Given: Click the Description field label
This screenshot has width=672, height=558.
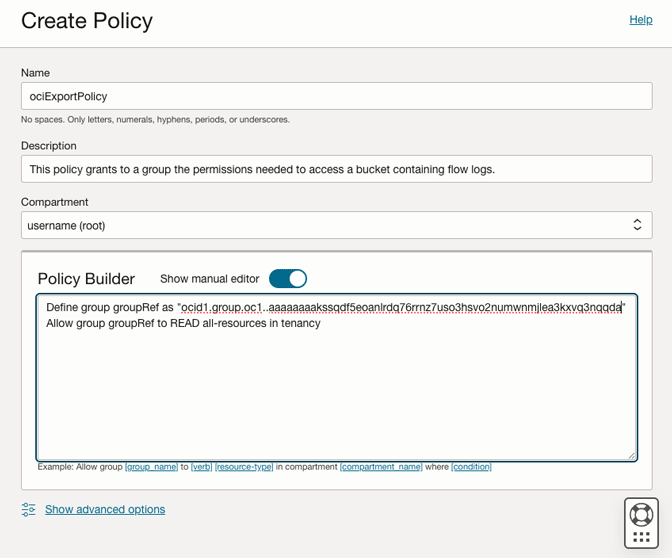Looking at the screenshot, I should pyautogui.click(x=49, y=146).
